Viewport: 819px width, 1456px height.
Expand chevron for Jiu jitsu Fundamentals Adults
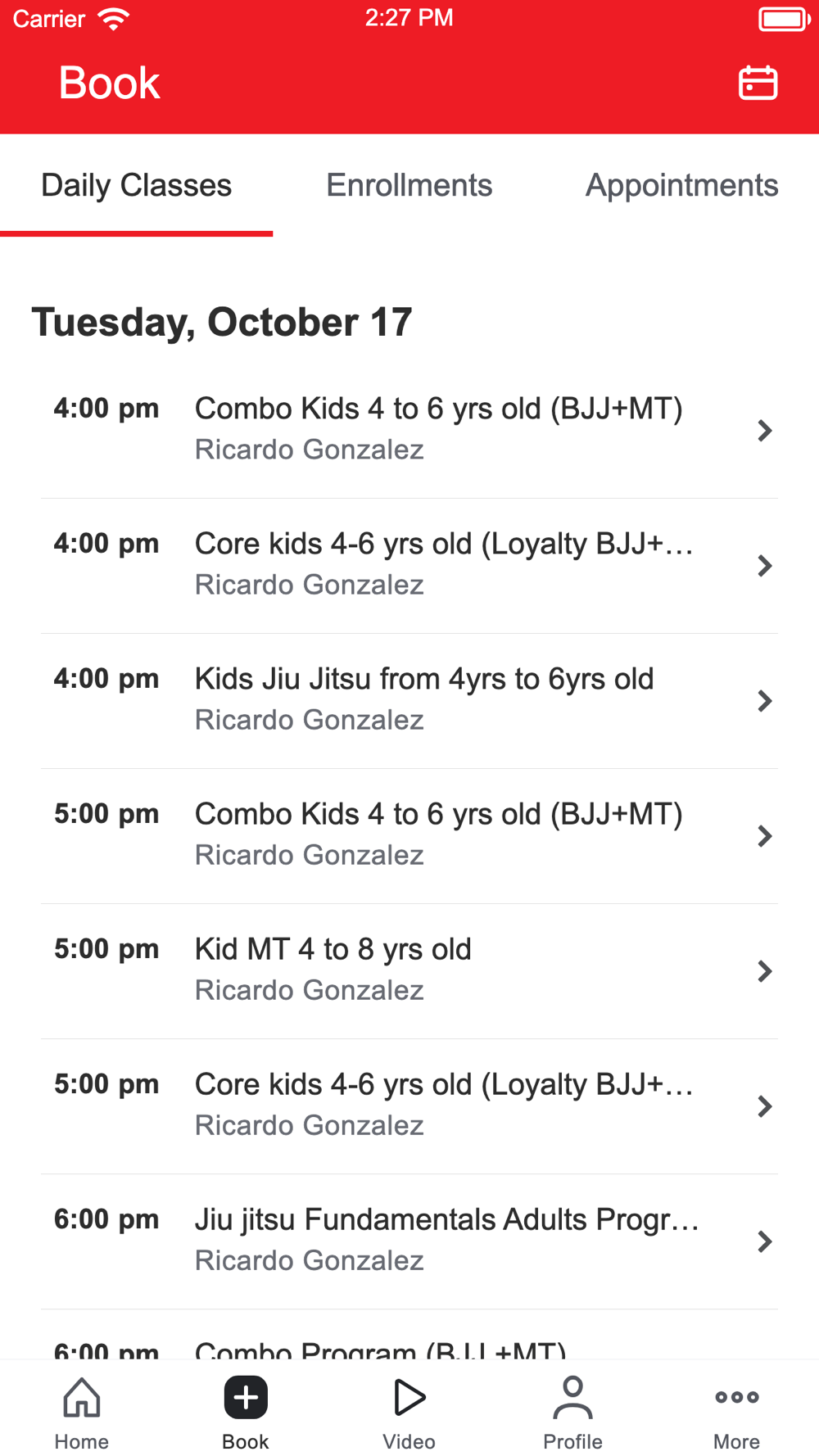pyautogui.click(x=765, y=1241)
